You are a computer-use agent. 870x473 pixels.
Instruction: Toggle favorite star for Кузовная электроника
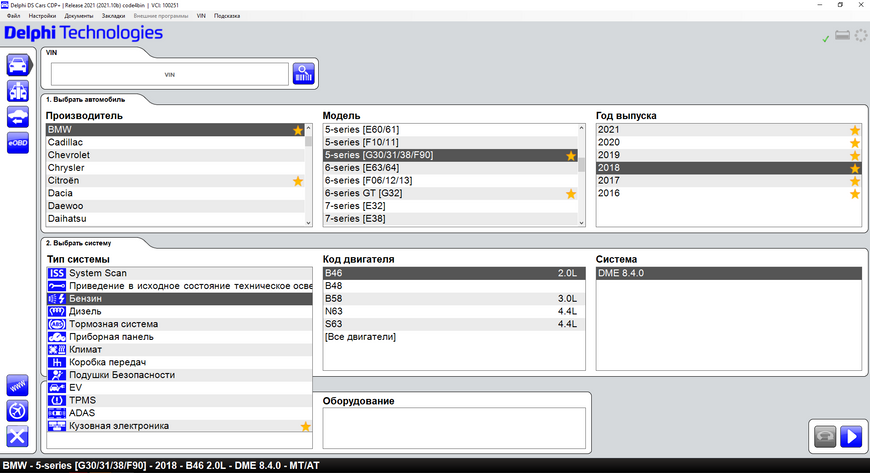click(306, 426)
